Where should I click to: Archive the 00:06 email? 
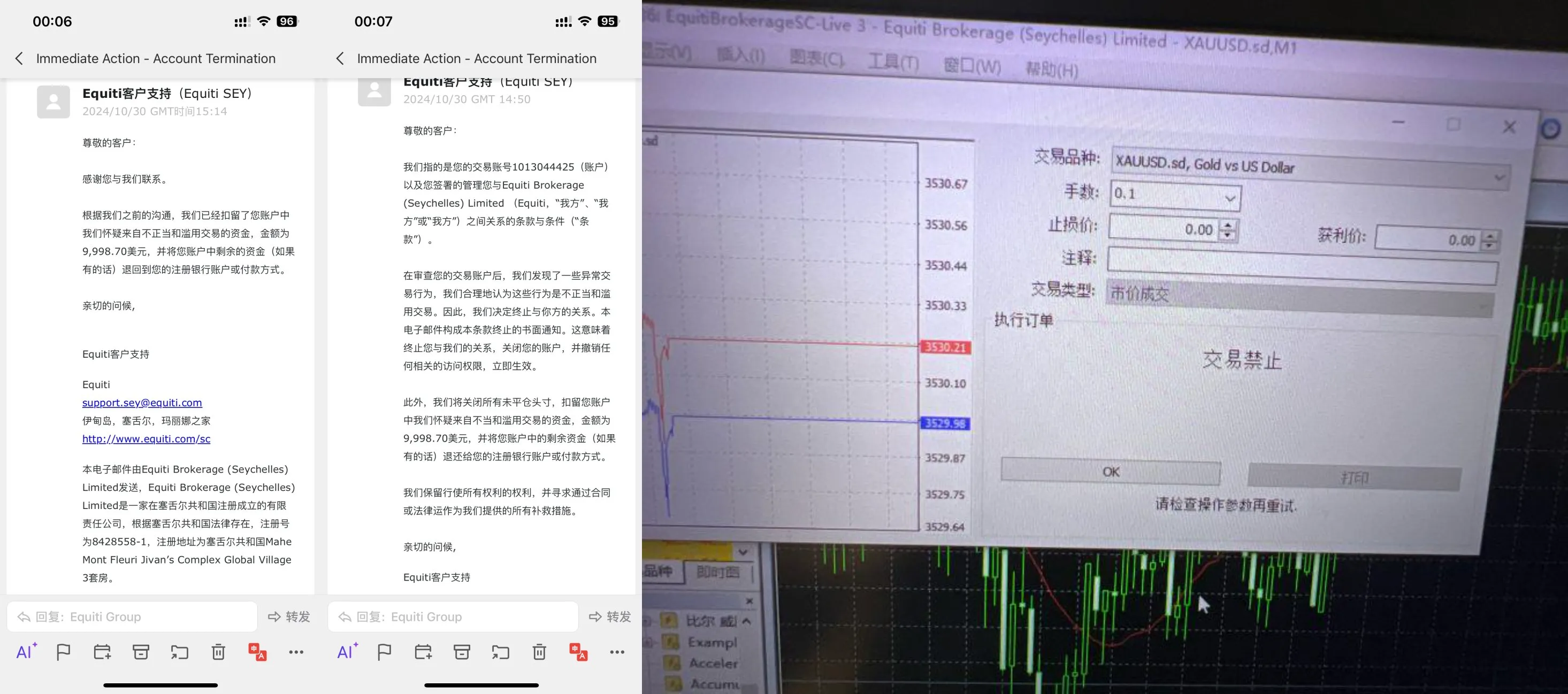tap(141, 652)
